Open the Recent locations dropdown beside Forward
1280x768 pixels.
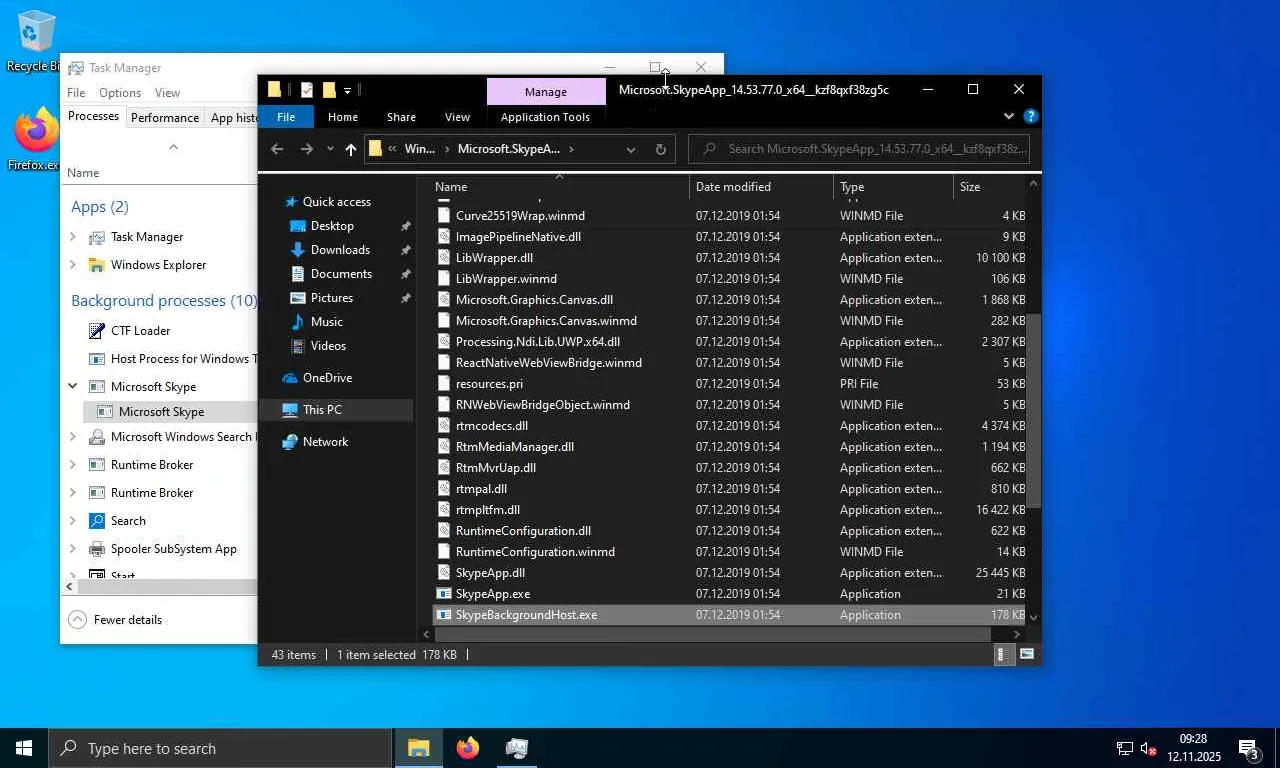[x=328, y=150]
